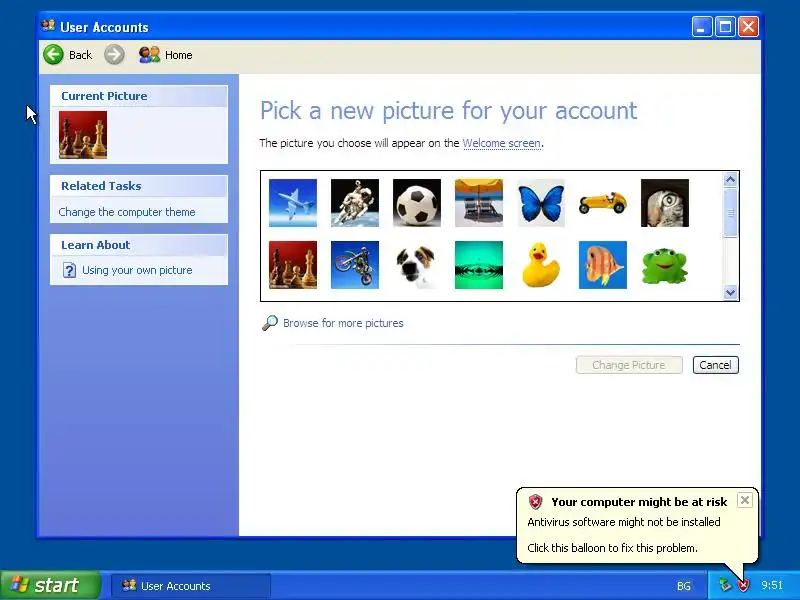Click the grayed Forward arrow button

tap(114, 55)
